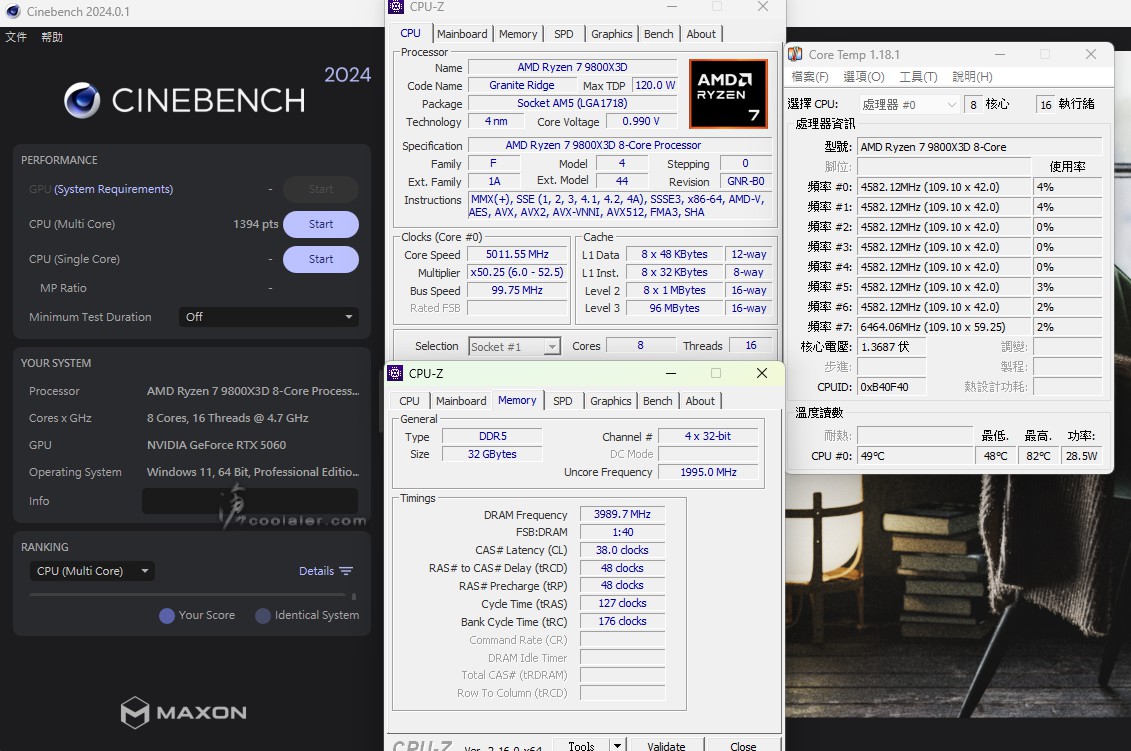Image resolution: width=1131 pixels, height=751 pixels.
Task: Click the Close button at the bottom of CPU-Z
Action: point(743,745)
